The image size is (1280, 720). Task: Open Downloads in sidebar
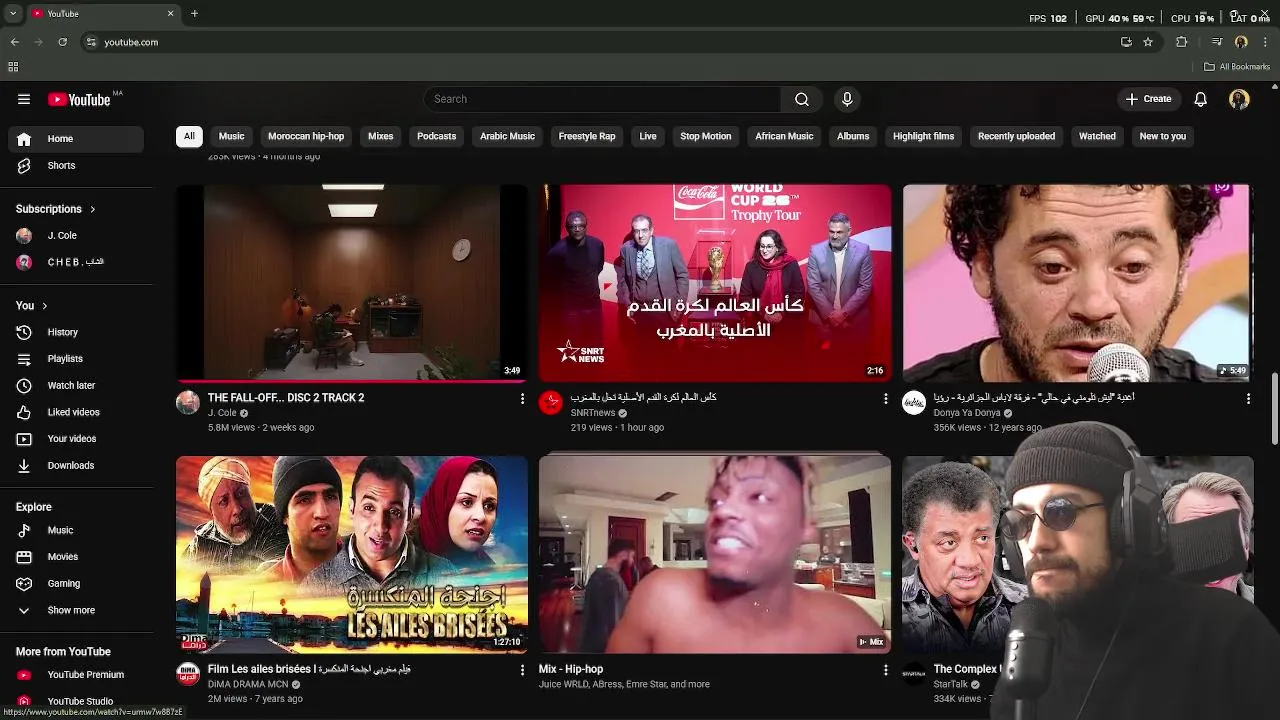pos(76,465)
